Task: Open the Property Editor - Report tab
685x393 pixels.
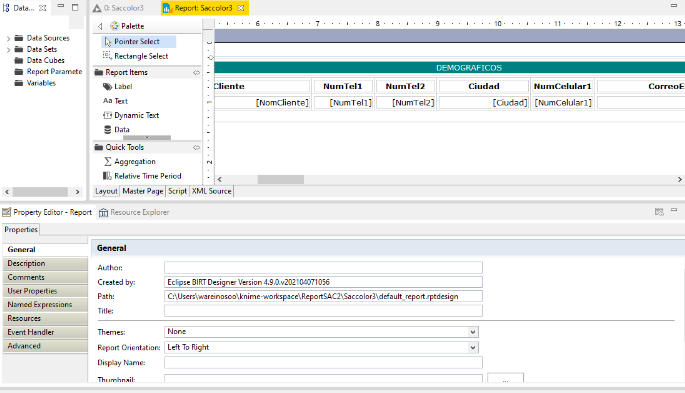Action: (x=47, y=212)
